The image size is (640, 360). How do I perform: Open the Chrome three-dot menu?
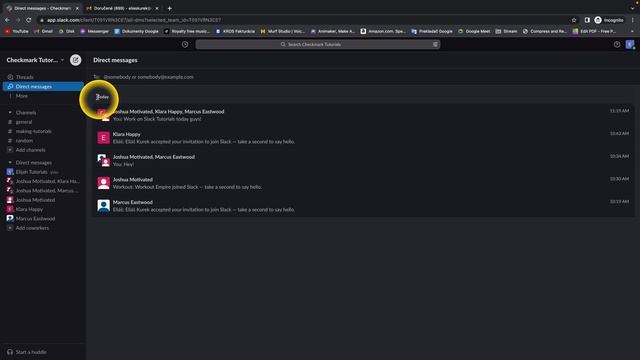pos(633,20)
